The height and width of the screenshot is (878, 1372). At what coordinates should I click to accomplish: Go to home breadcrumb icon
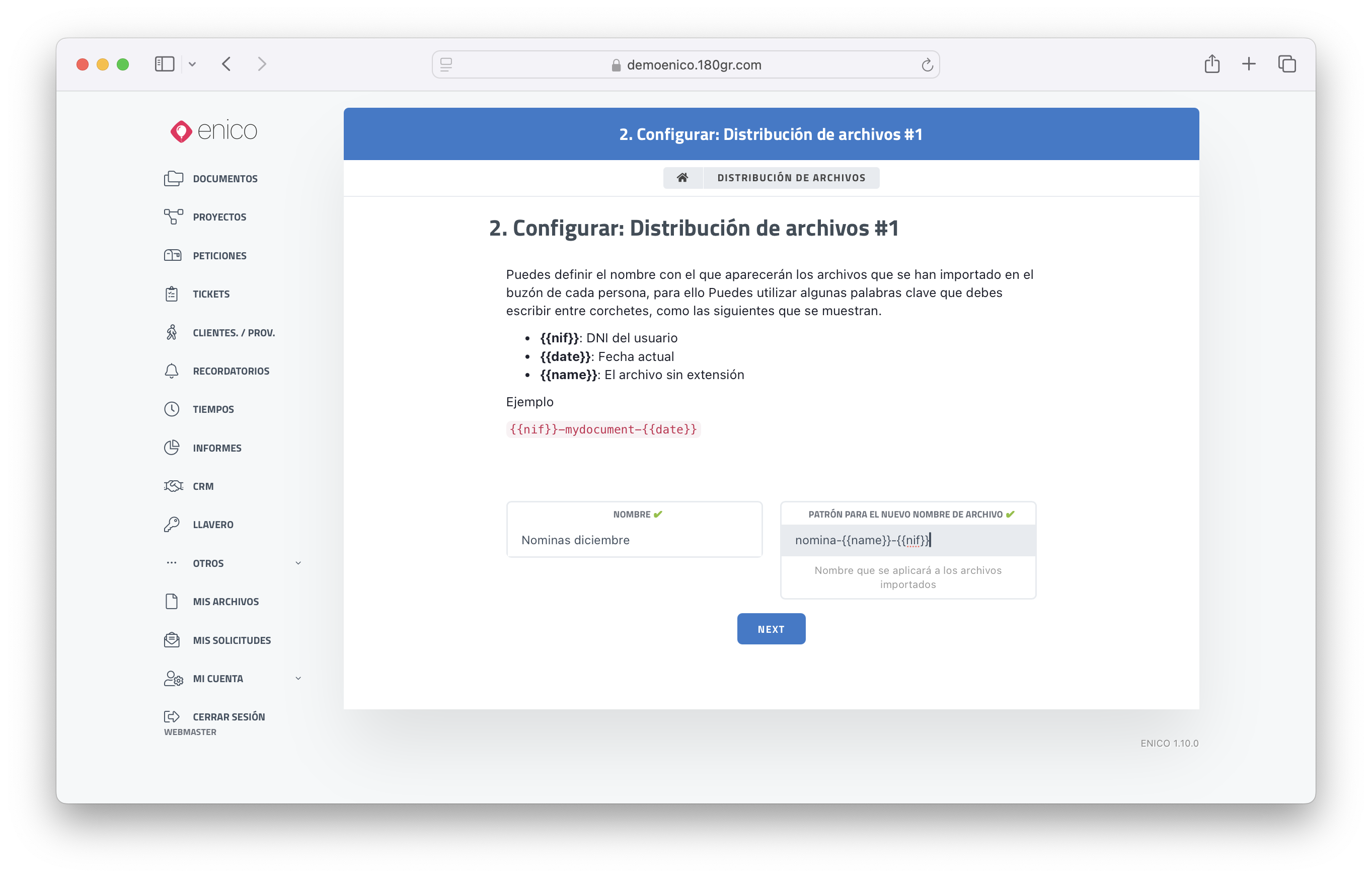[x=682, y=177]
